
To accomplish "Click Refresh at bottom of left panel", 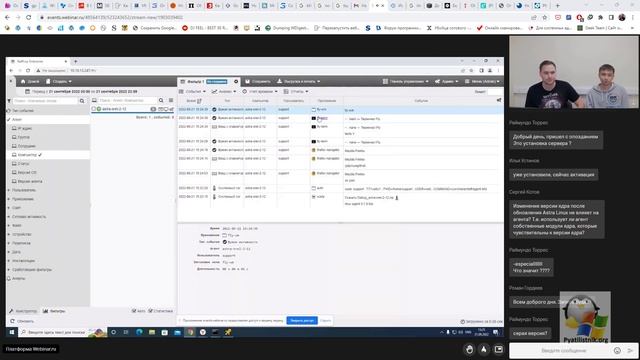I will [x=22, y=321].
